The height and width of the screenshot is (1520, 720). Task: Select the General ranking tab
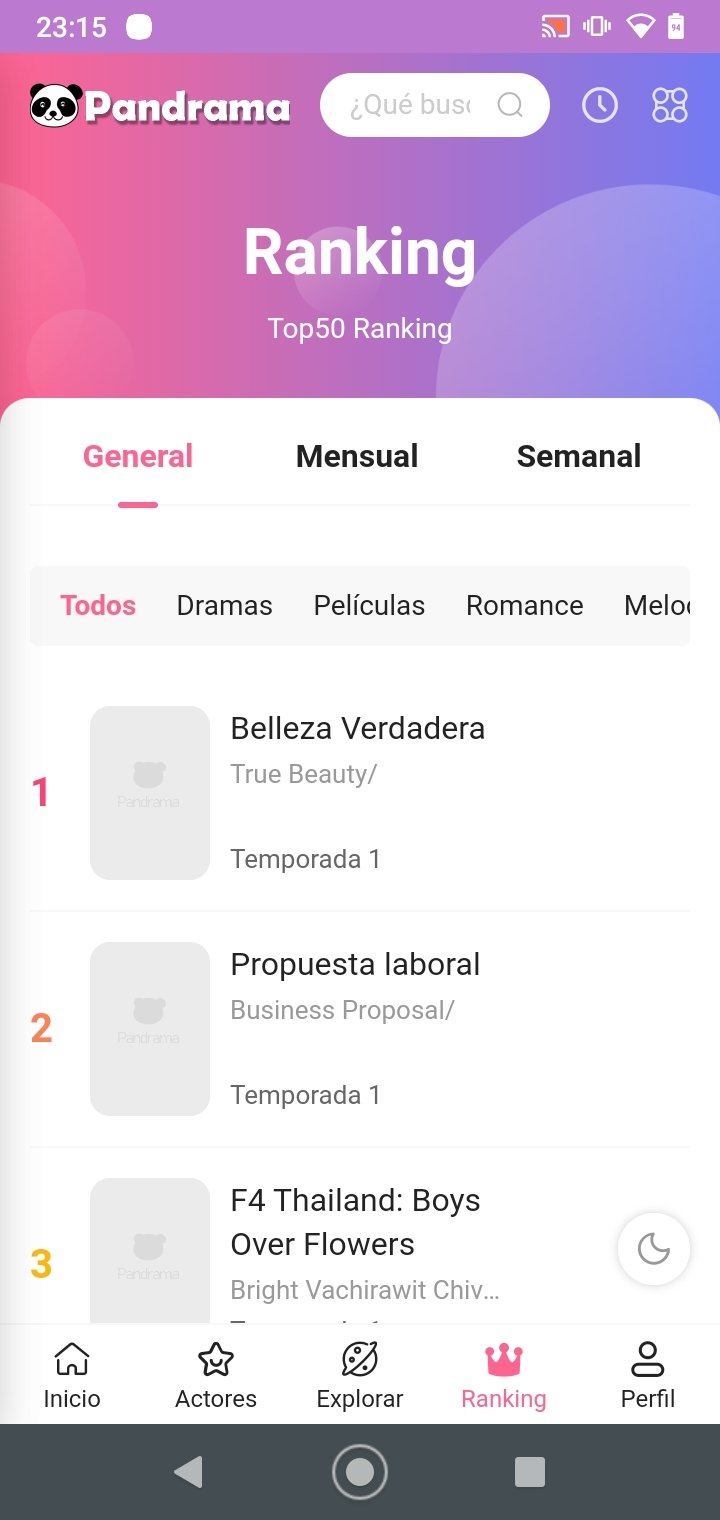point(138,456)
